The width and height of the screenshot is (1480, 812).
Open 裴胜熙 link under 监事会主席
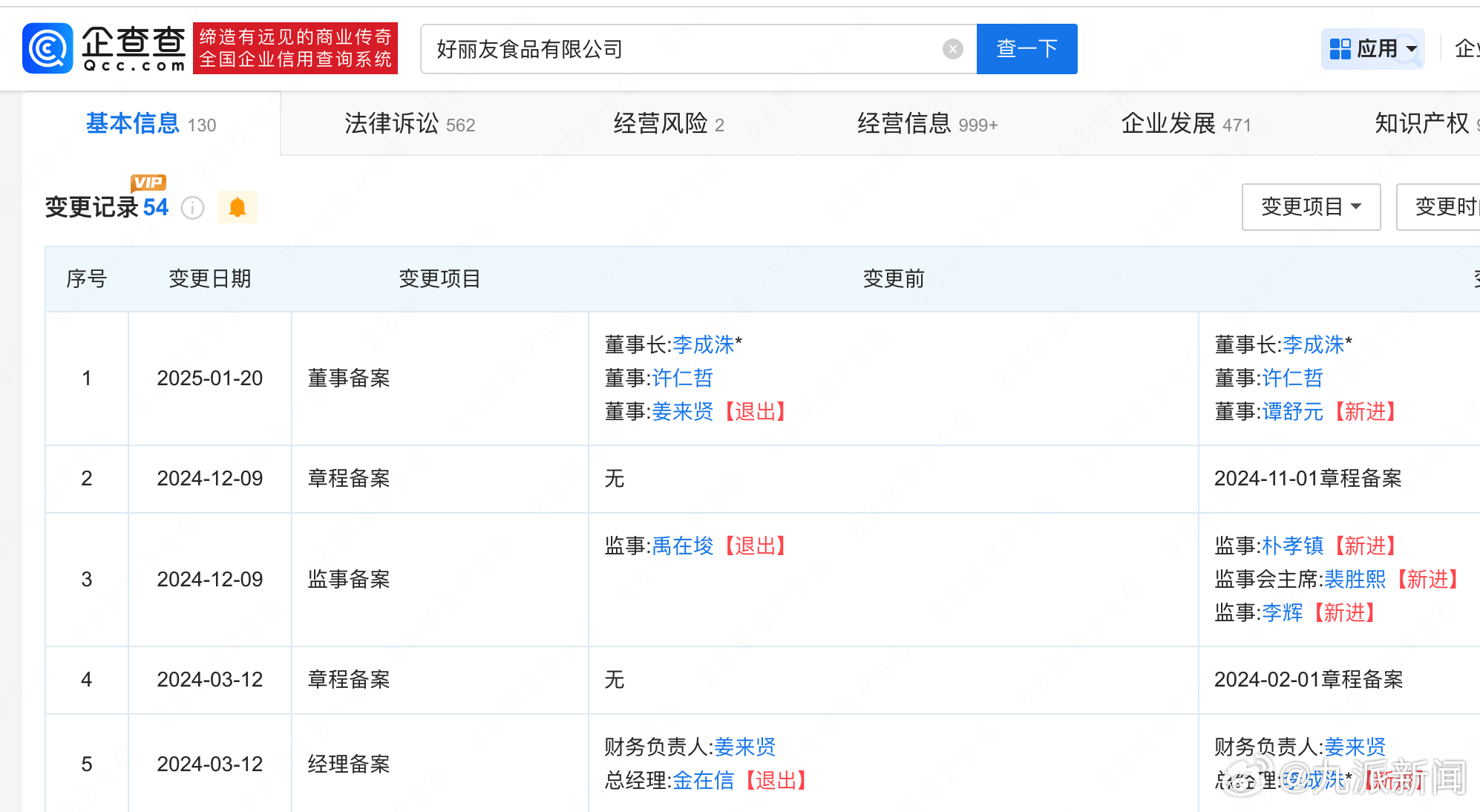click(1355, 579)
